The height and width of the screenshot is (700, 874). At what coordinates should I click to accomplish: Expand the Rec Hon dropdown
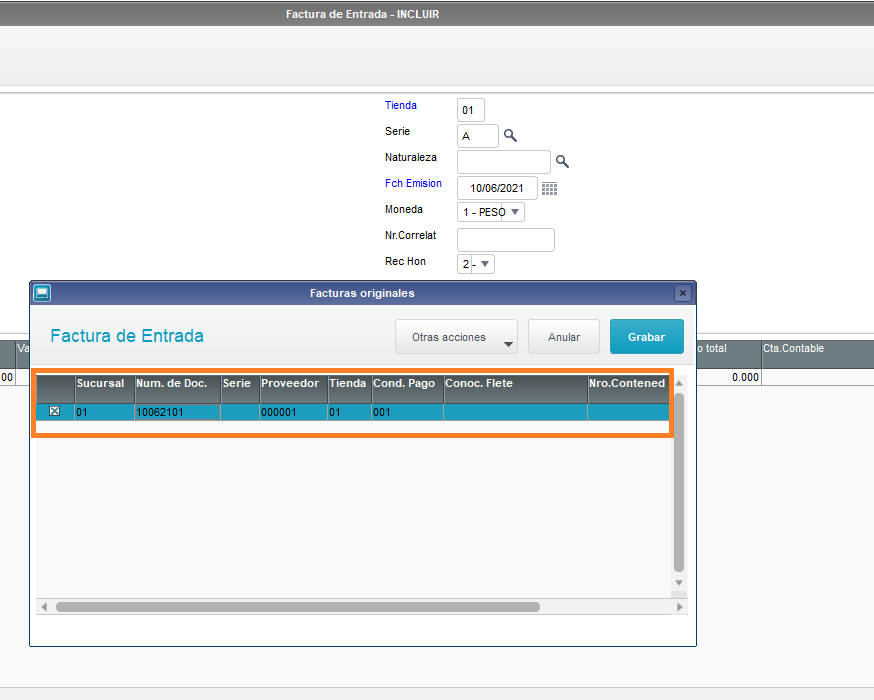point(485,264)
